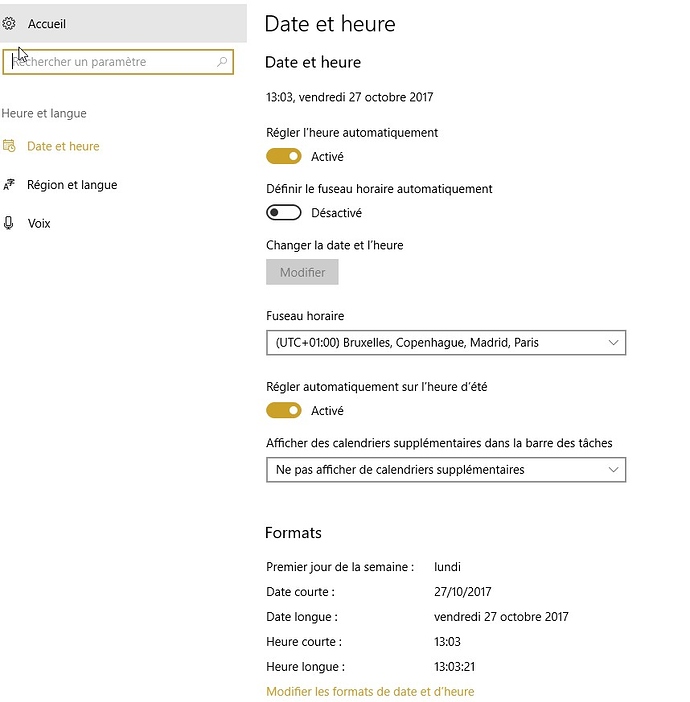Click the date text 13:03, vendredi 27 octobre 2017
This screenshot has width=690, height=702.
349,97
